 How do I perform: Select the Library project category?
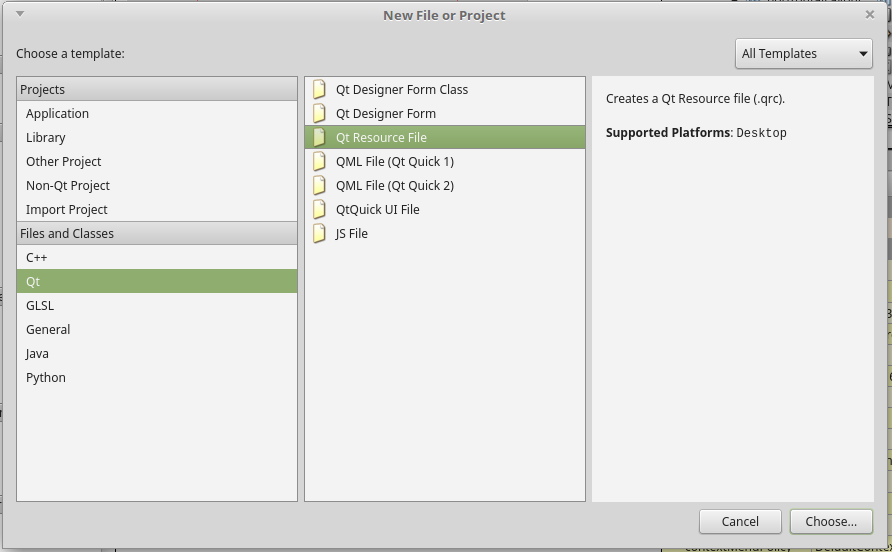157,137
